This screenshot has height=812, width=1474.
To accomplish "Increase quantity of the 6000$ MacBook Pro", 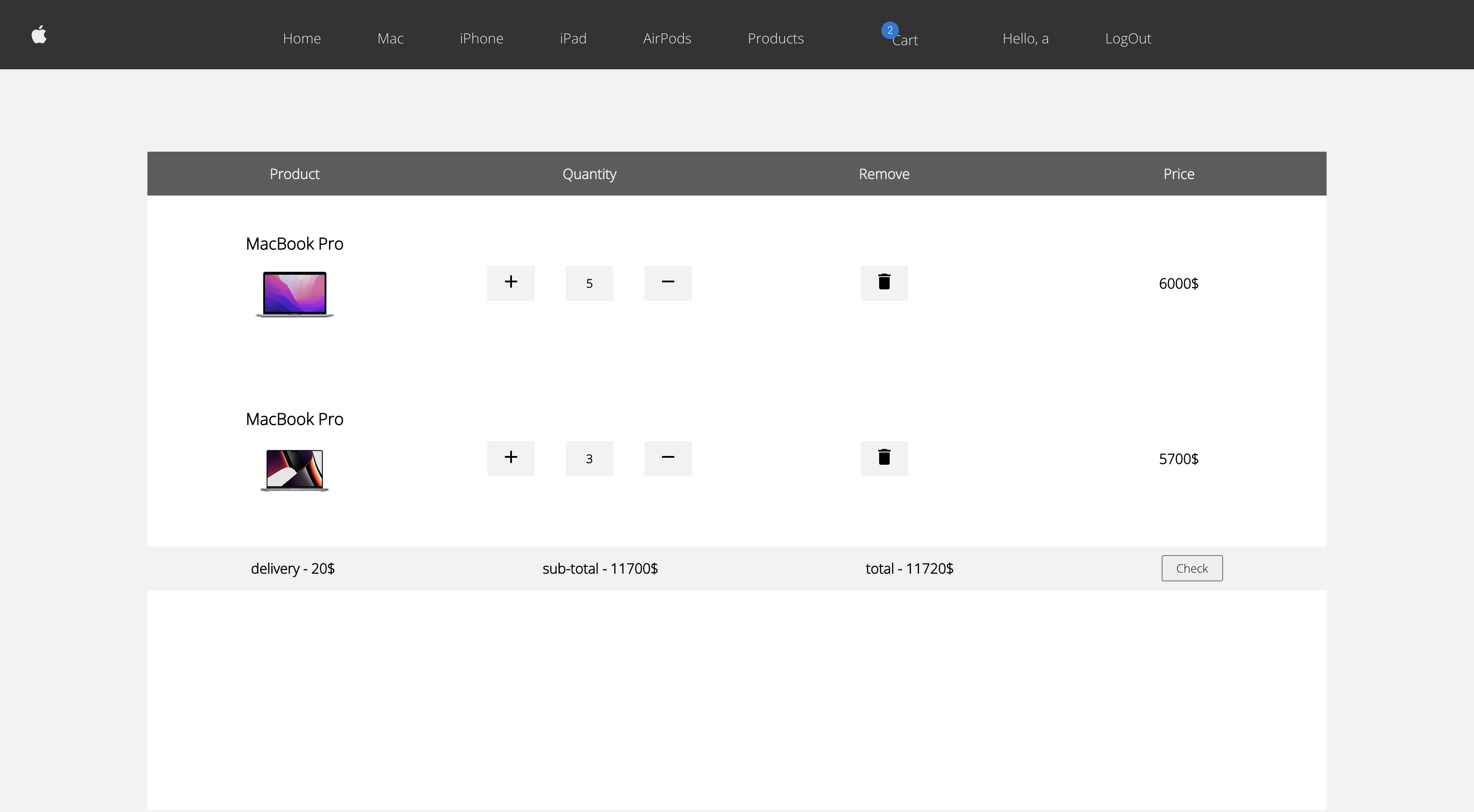I will pyautogui.click(x=511, y=283).
